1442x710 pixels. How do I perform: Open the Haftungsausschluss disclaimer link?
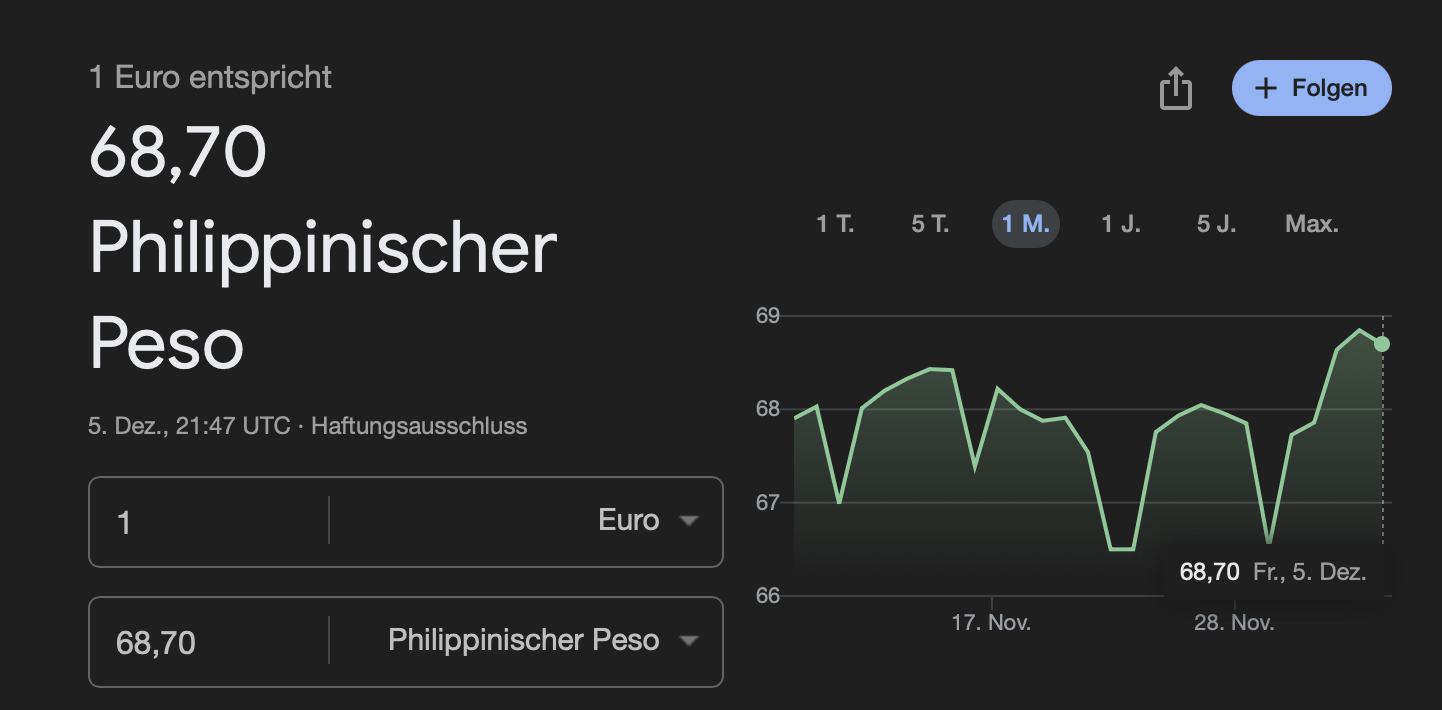click(x=419, y=426)
